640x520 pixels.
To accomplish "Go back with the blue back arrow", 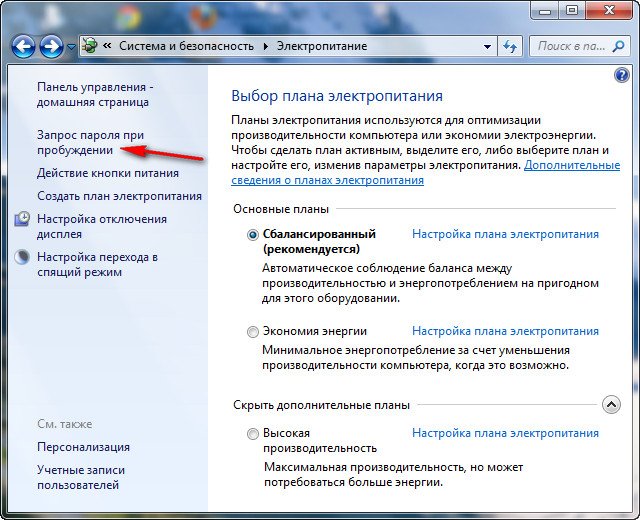I will pyautogui.click(x=23, y=47).
